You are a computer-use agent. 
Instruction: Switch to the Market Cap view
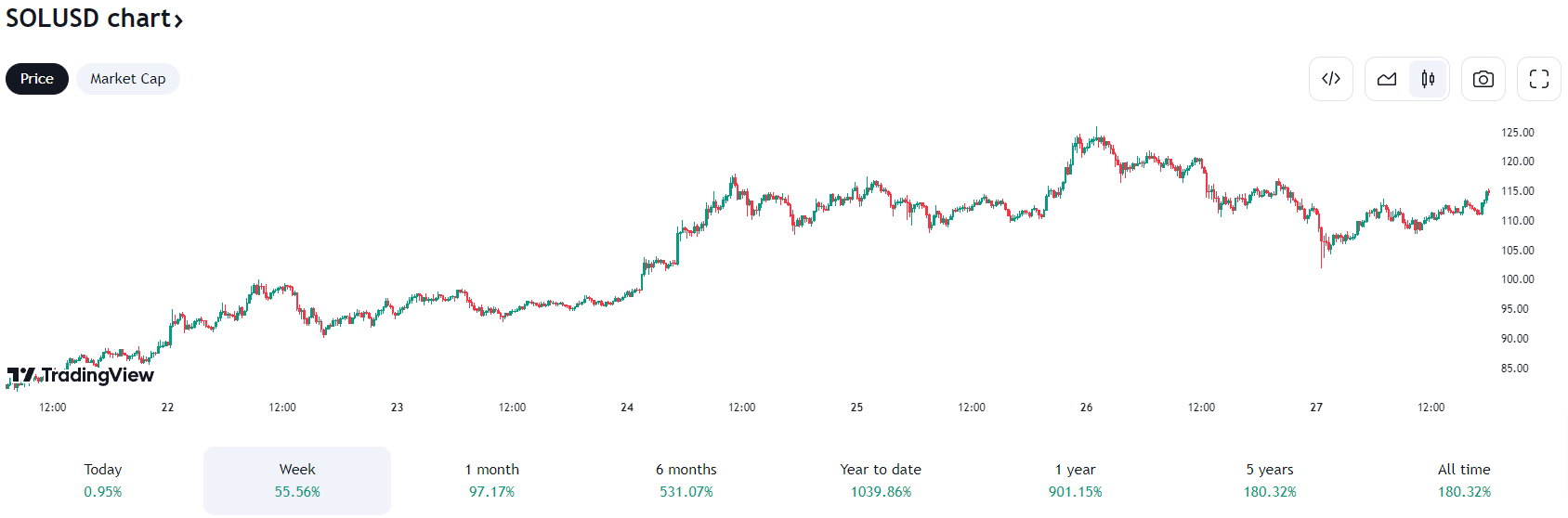(x=128, y=79)
